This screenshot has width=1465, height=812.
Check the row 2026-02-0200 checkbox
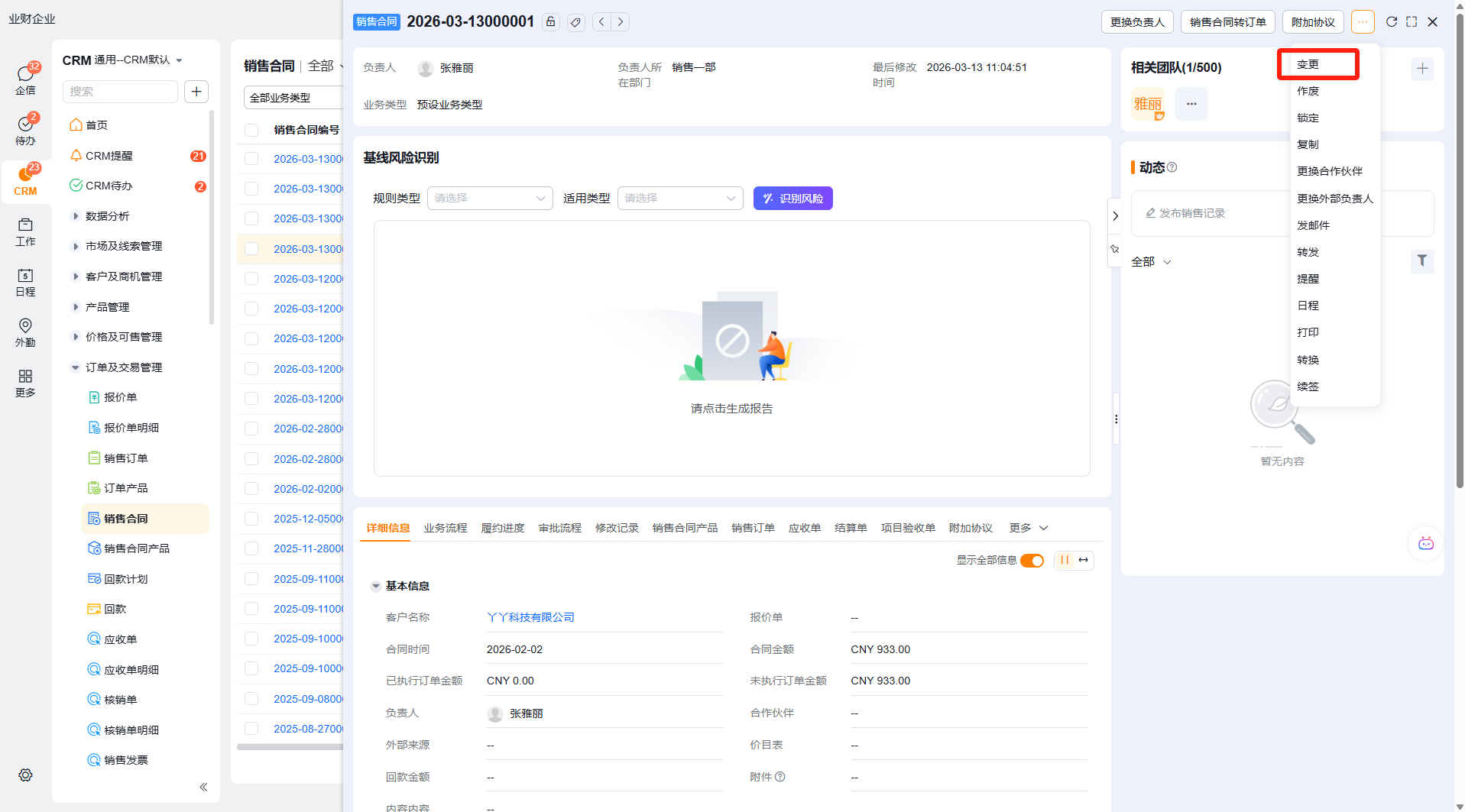251,489
